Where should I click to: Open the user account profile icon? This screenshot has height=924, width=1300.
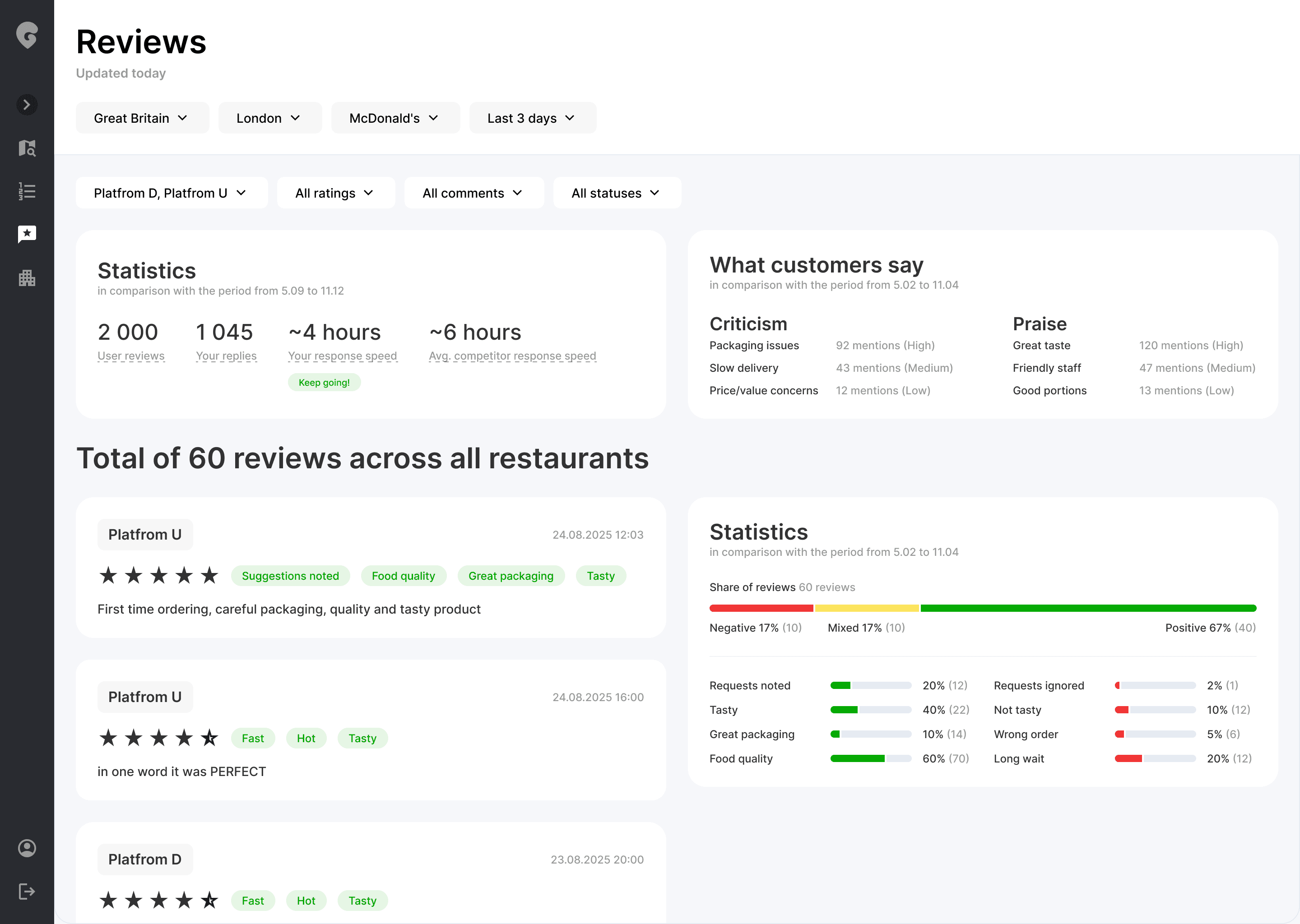point(27,848)
